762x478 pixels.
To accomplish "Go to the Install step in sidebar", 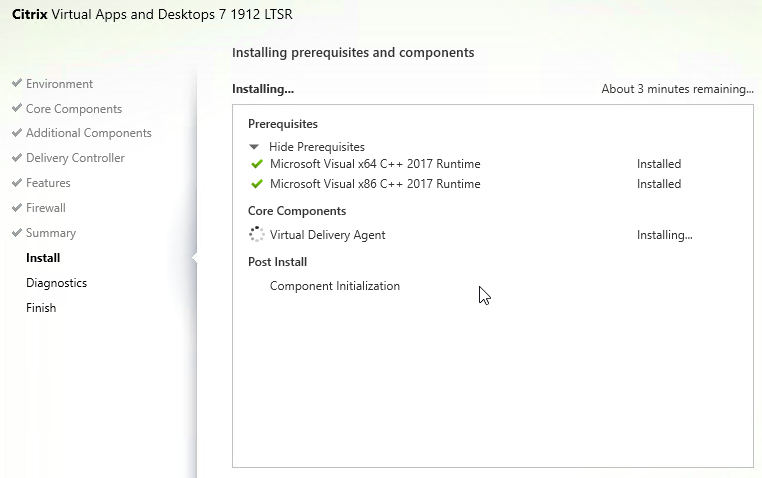I will coord(43,258).
